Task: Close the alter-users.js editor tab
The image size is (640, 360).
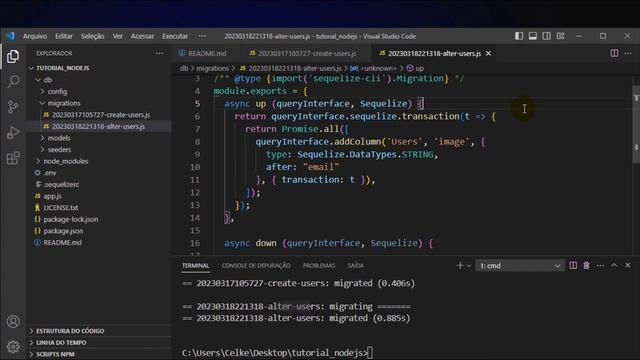Action: click(x=488, y=53)
